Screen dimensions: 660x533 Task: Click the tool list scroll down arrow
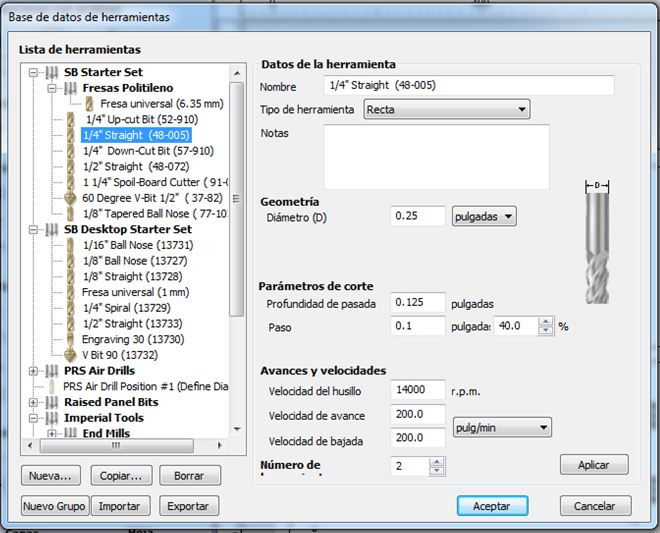tap(237, 429)
